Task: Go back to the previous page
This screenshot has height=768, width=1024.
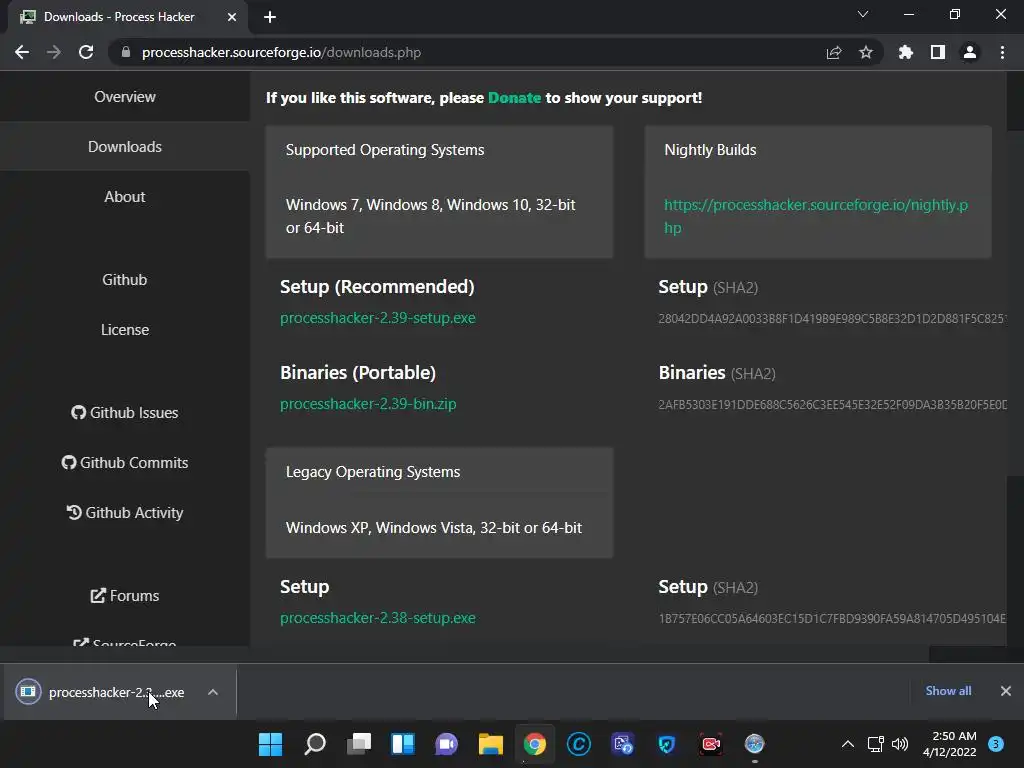Action: pos(22,52)
